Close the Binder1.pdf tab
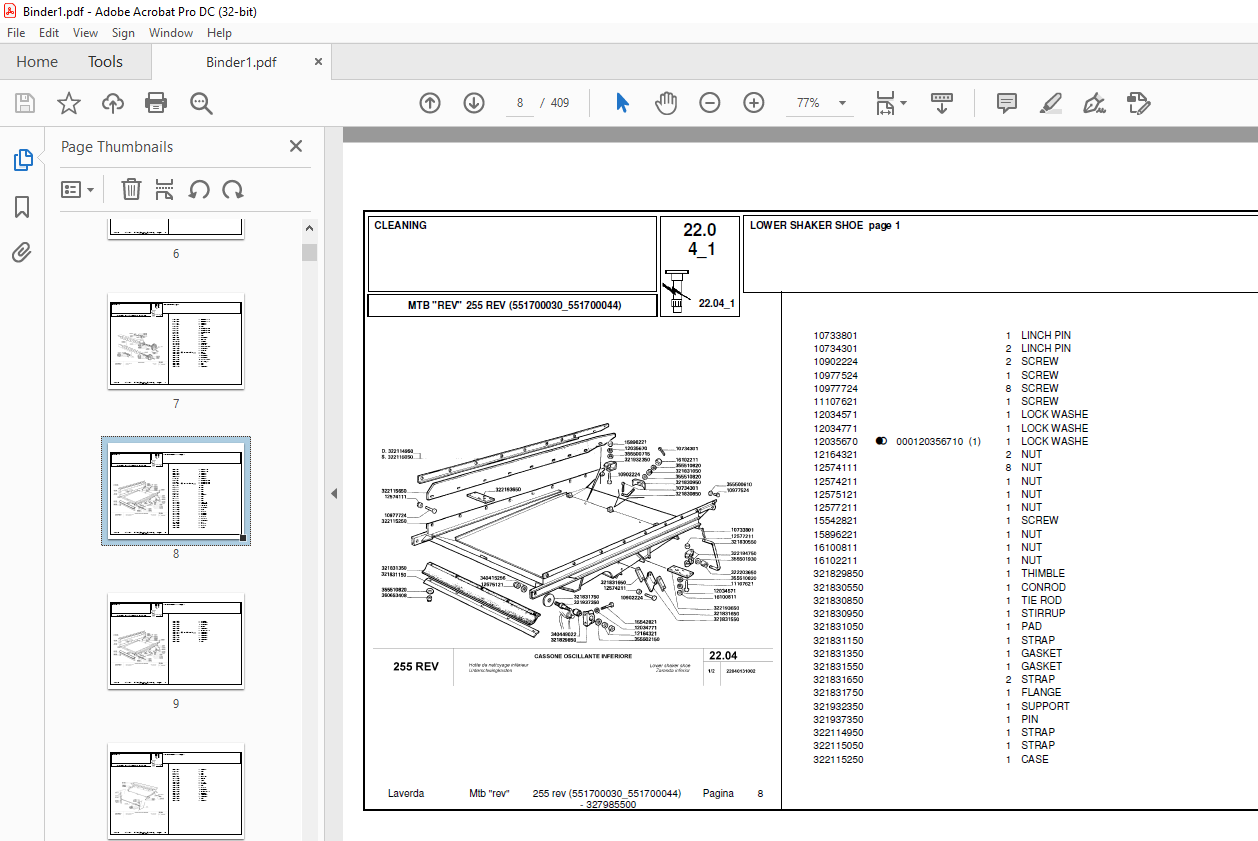Viewport: 1258px width, 841px height. pos(319,62)
